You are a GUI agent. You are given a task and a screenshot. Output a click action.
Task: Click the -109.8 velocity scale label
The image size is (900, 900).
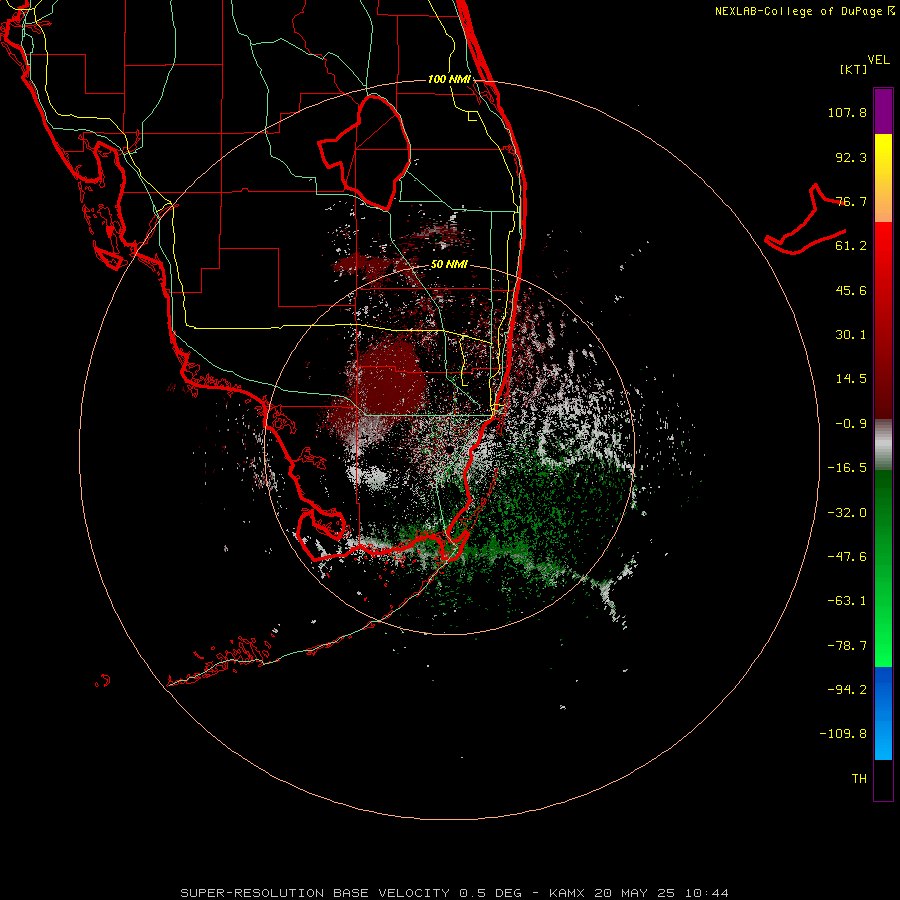click(843, 734)
